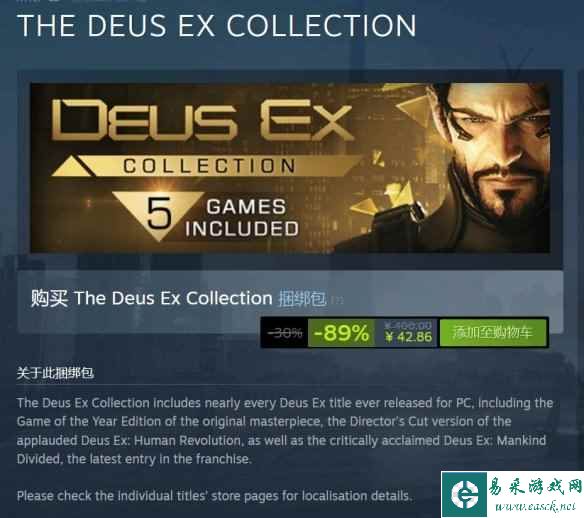Click the green 易采游戏网 logo icon
Viewport: 584px width, 518px height.
(x=464, y=494)
